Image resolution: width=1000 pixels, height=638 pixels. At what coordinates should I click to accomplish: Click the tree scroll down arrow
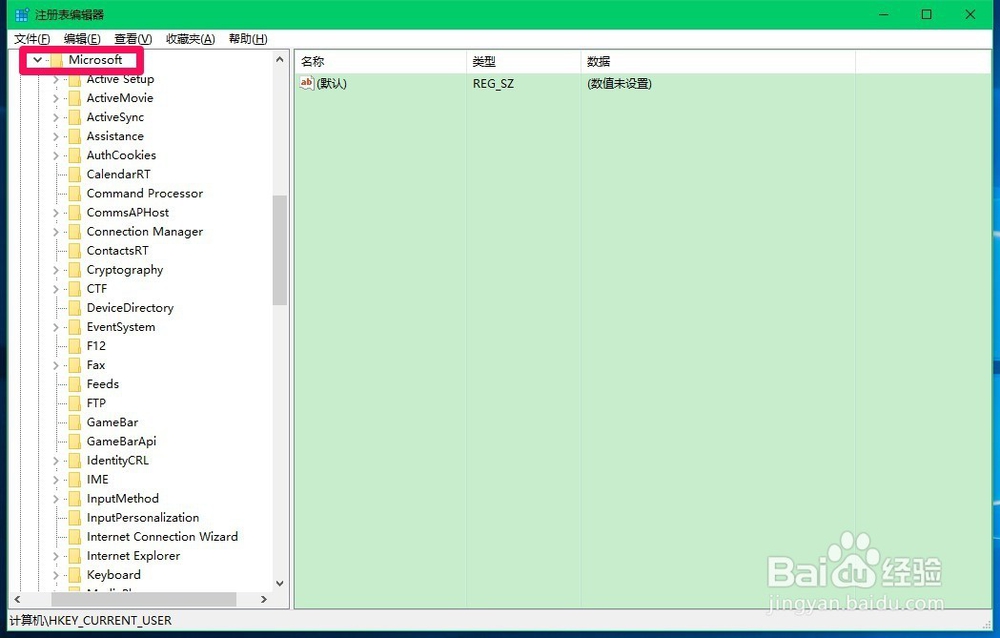(x=279, y=583)
